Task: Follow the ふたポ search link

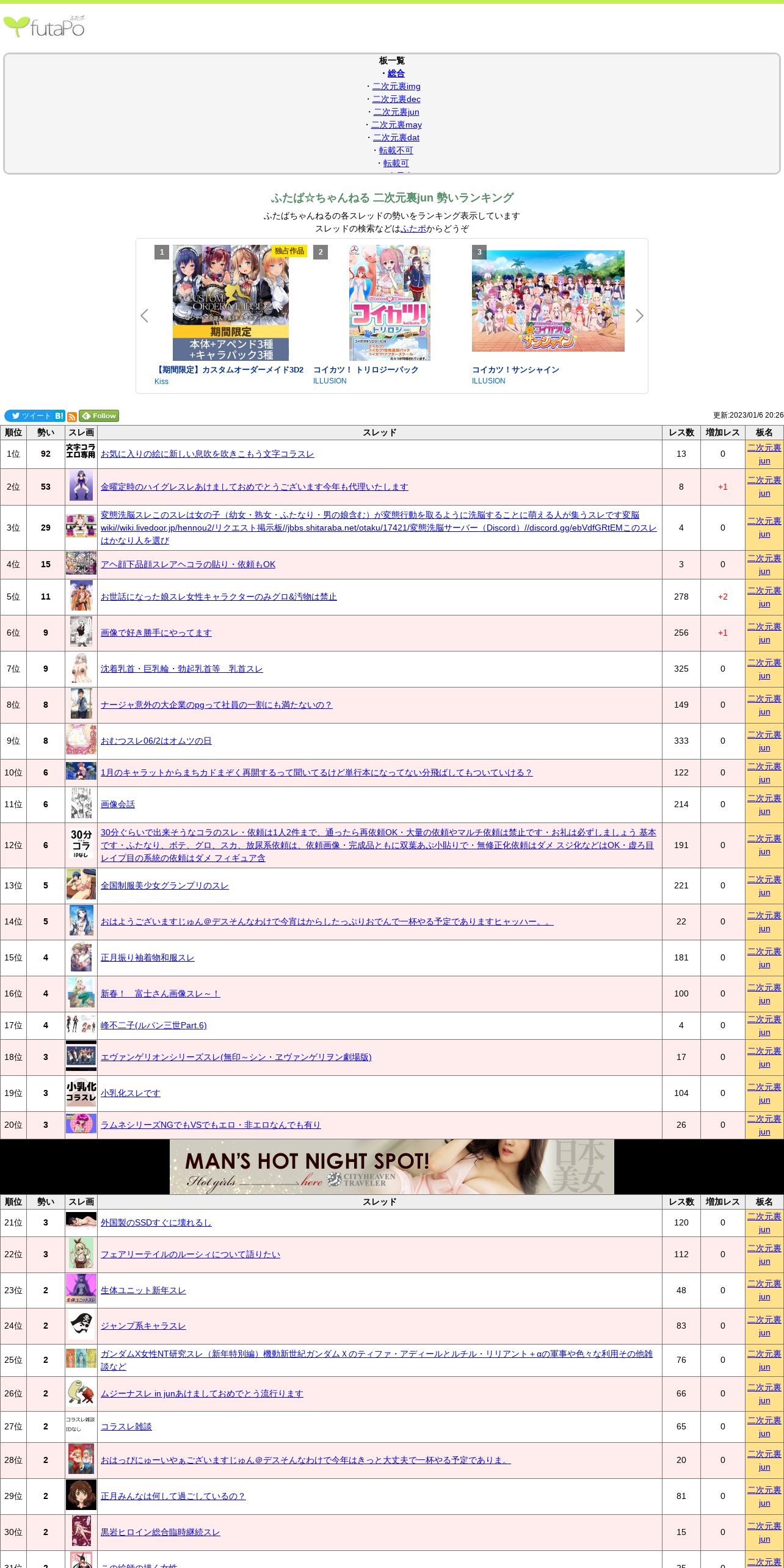Action: 413,228
